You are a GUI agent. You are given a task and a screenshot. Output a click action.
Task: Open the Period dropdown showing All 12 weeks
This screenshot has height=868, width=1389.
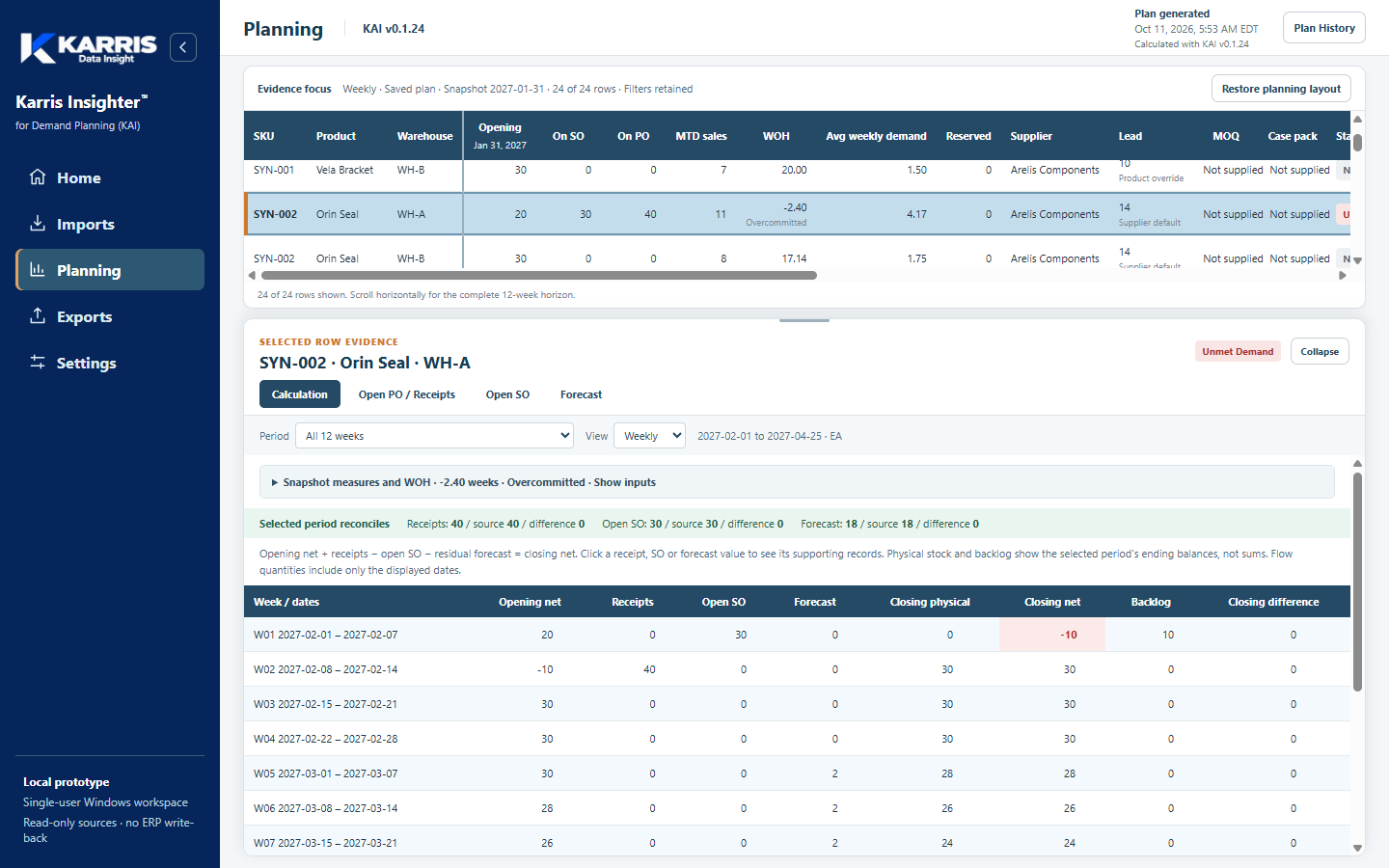pyautogui.click(x=434, y=436)
